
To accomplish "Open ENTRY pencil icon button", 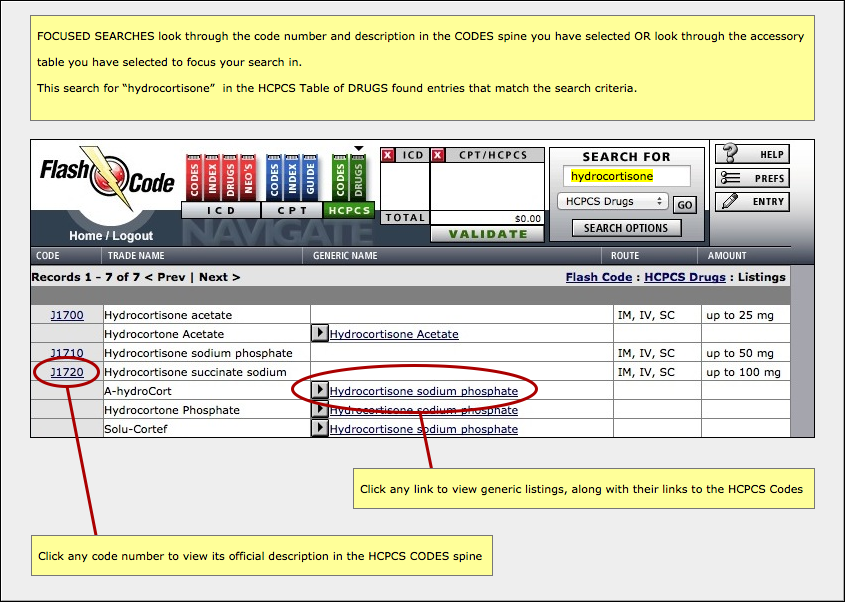I will [752, 202].
